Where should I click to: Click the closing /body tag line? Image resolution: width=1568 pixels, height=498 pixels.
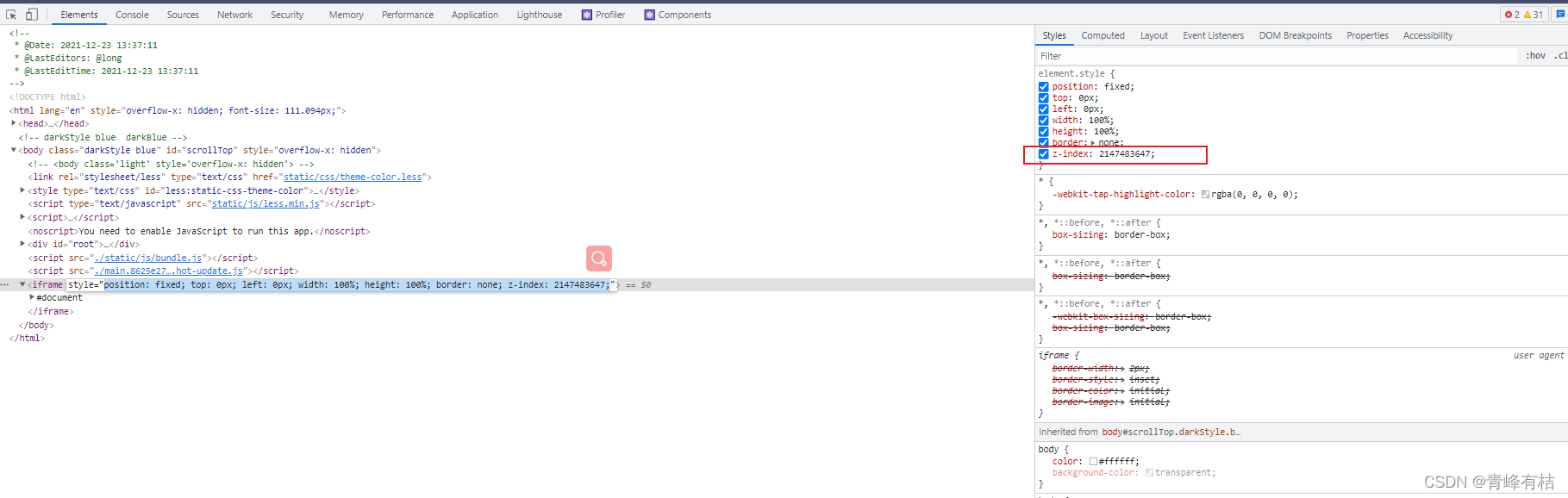(x=36, y=325)
